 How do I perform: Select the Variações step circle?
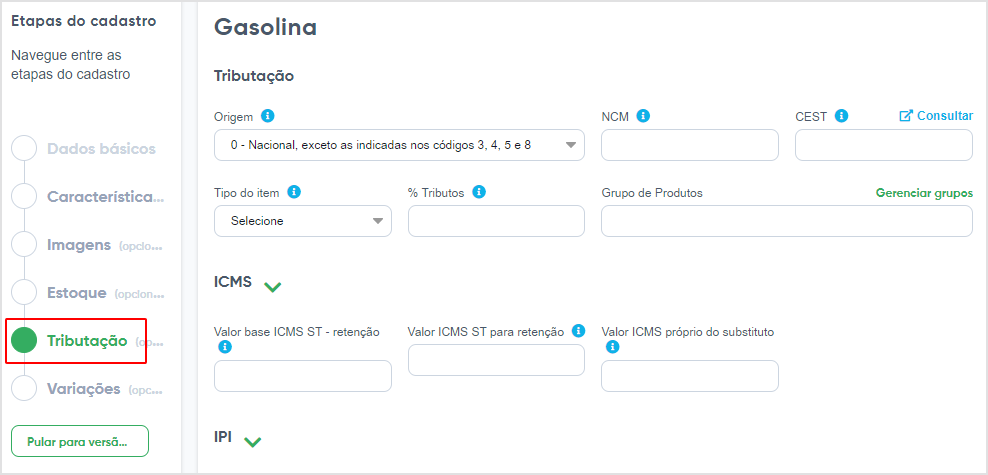(24, 389)
